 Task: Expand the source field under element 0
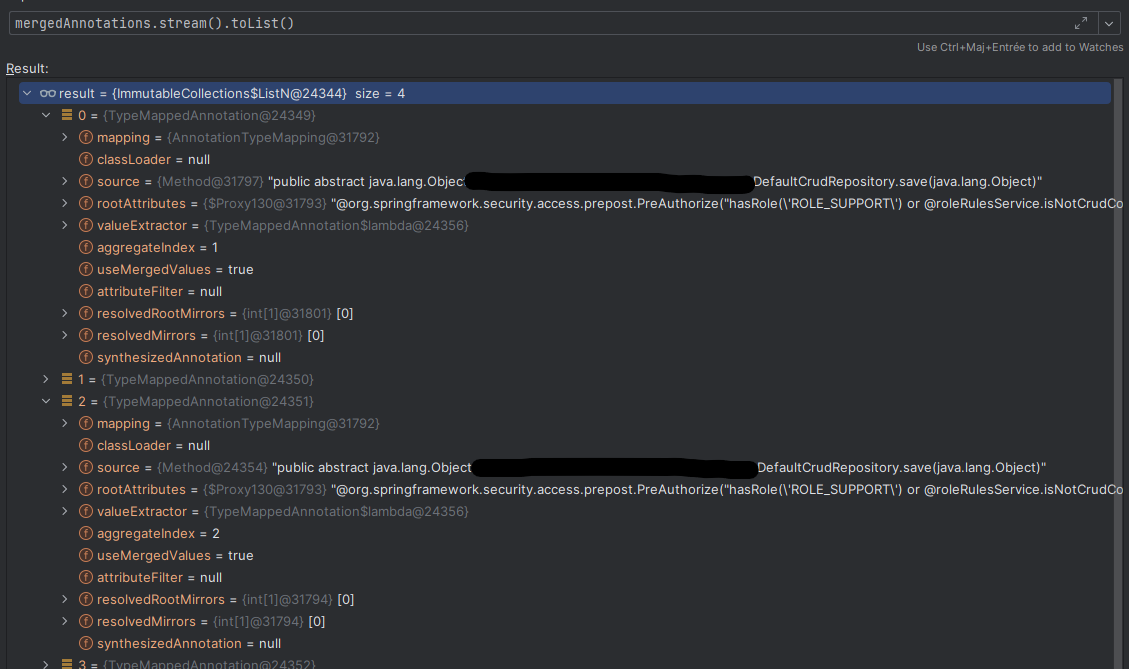(64, 181)
